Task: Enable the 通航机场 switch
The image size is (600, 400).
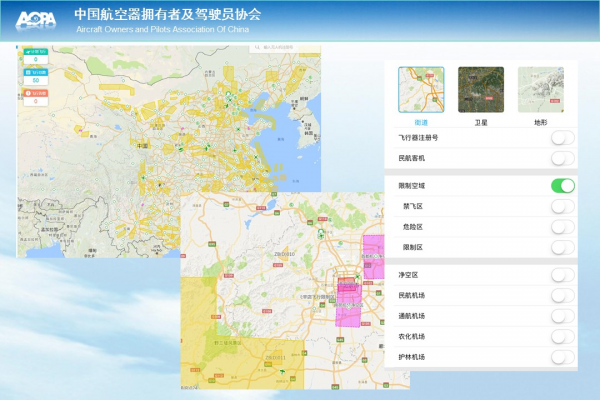Action: 562,316
